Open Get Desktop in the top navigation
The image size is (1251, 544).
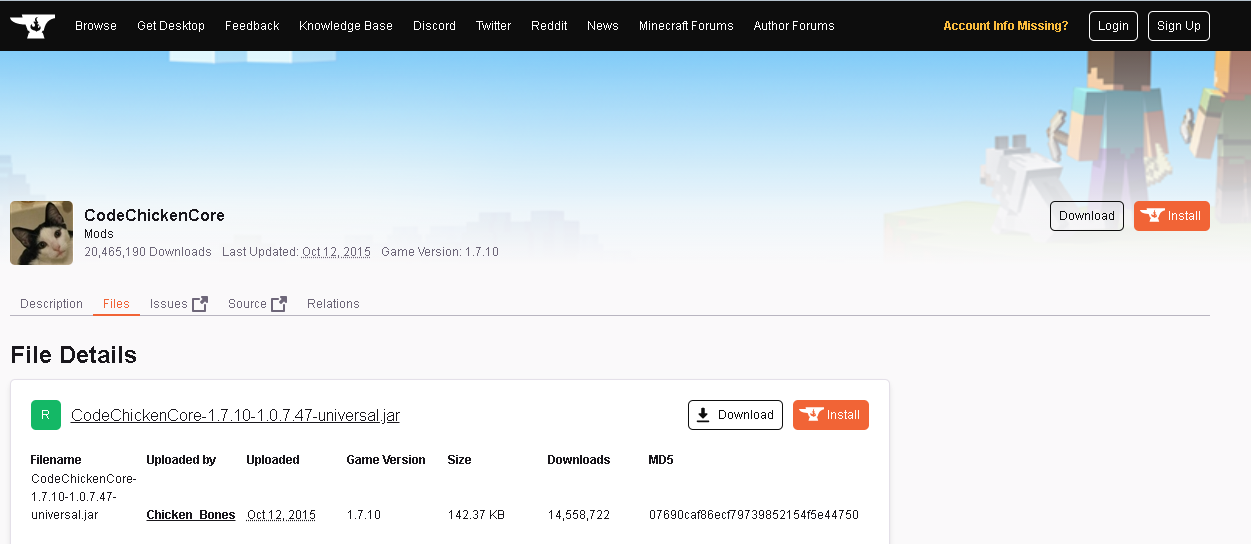pyautogui.click(x=171, y=26)
